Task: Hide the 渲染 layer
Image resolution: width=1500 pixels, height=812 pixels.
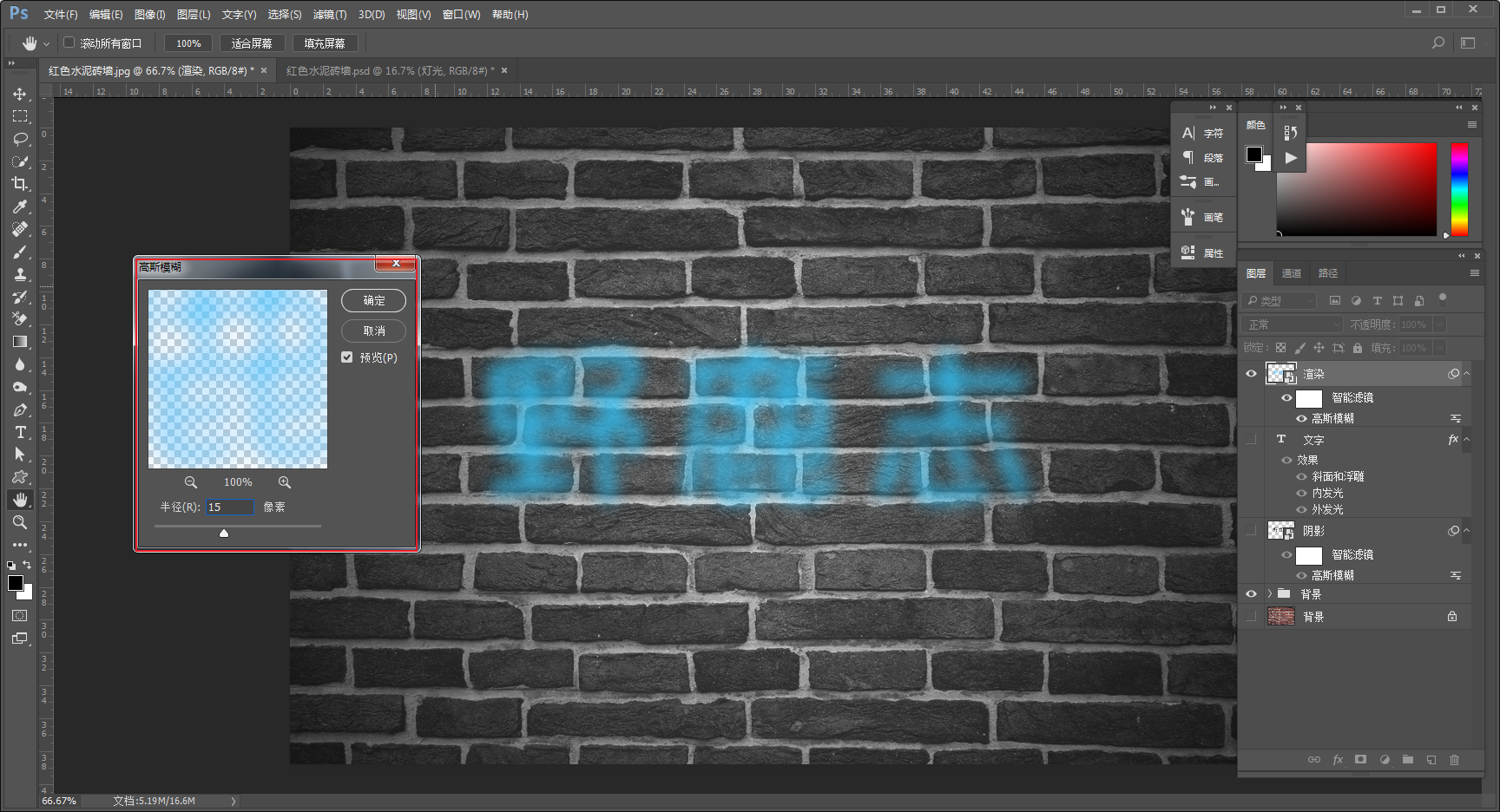Action: (1251, 374)
